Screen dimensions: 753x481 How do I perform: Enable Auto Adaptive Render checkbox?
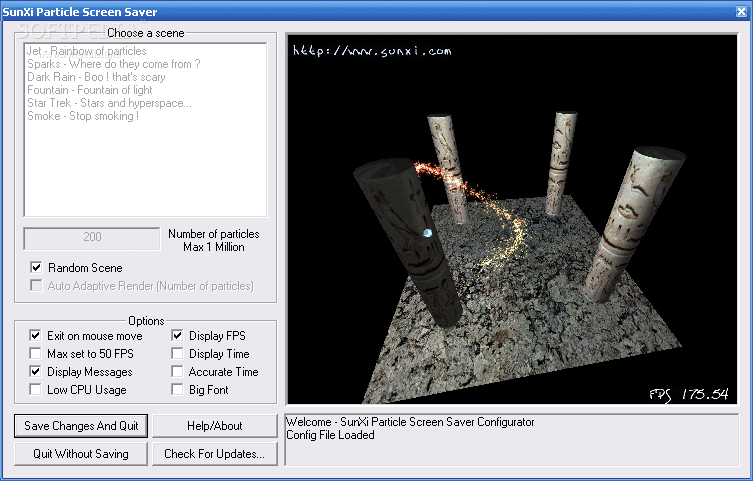click(36, 286)
